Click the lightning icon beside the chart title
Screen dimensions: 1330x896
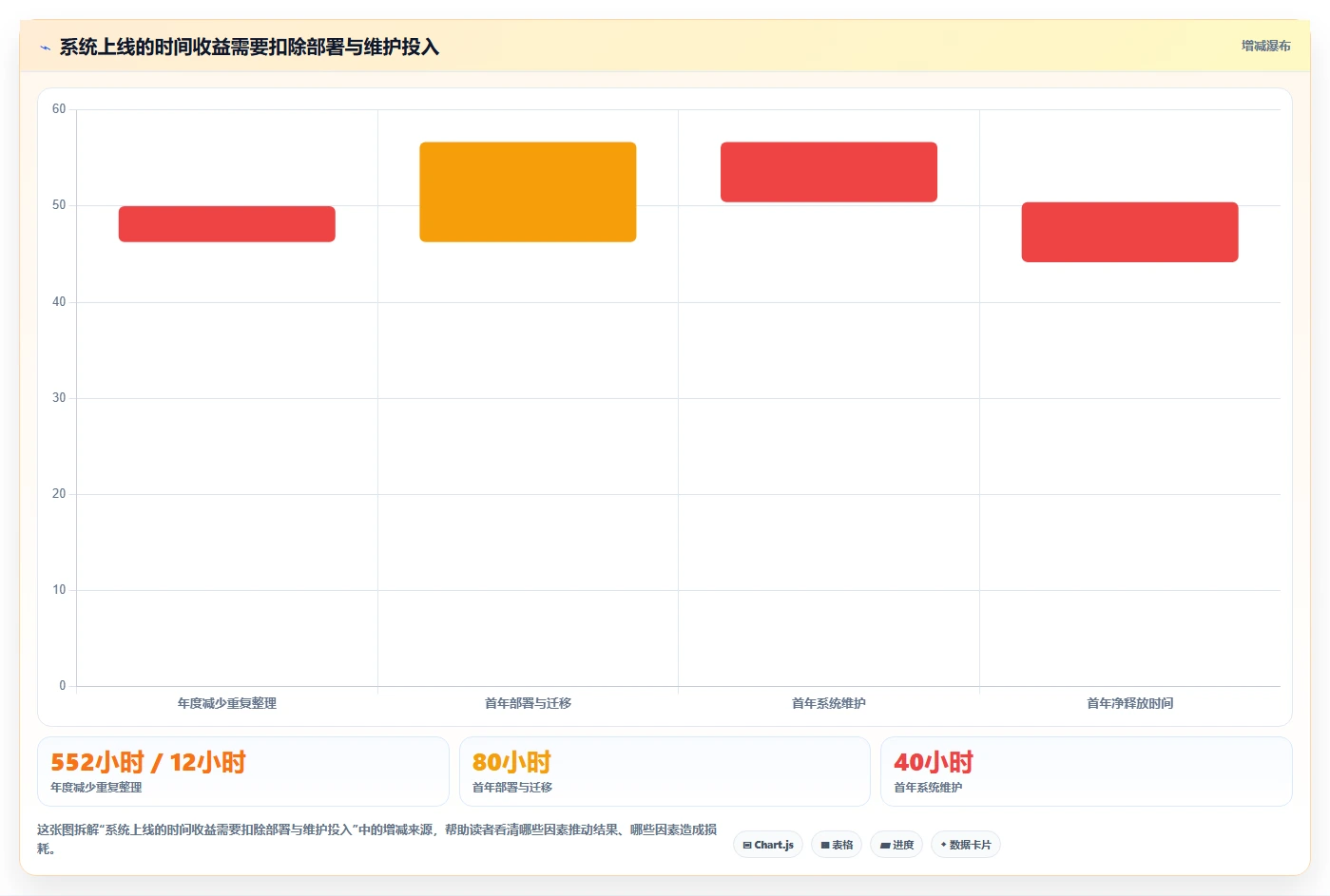tap(45, 48)
